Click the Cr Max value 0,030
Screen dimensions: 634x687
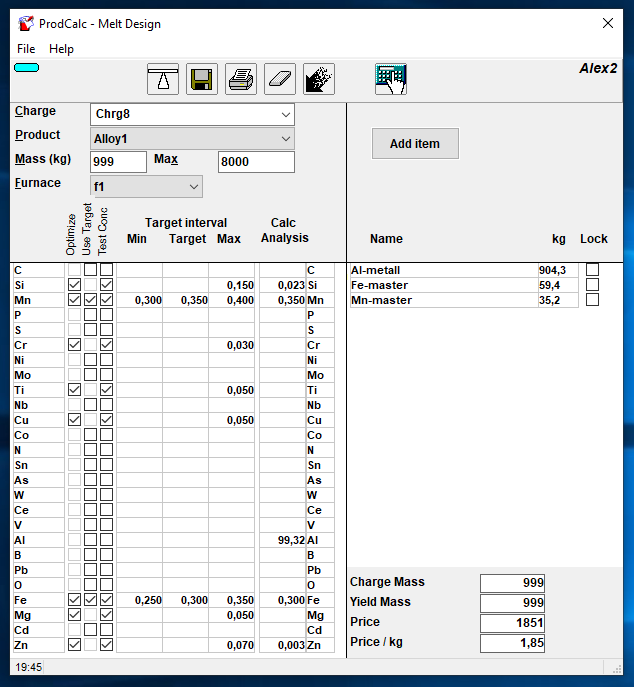pos(231,345)
